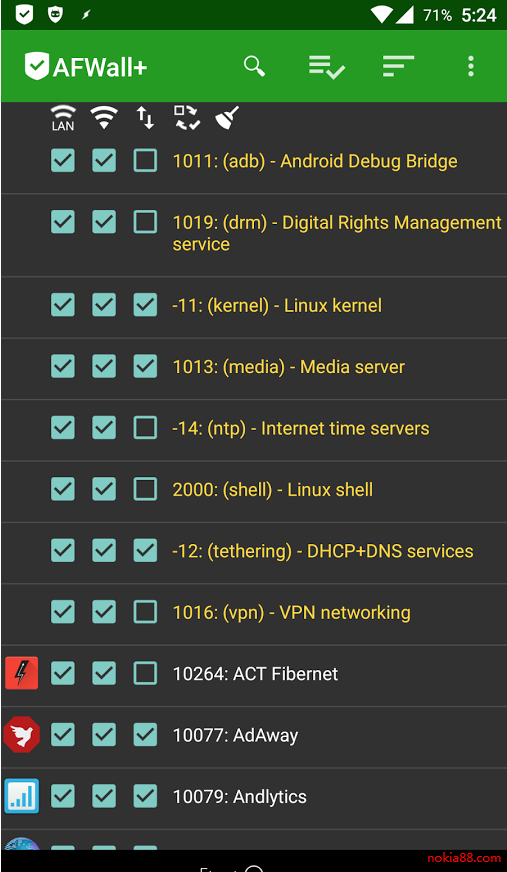Open the search magnifier icon
Screen dimensions: 507x872
(254, 66)
